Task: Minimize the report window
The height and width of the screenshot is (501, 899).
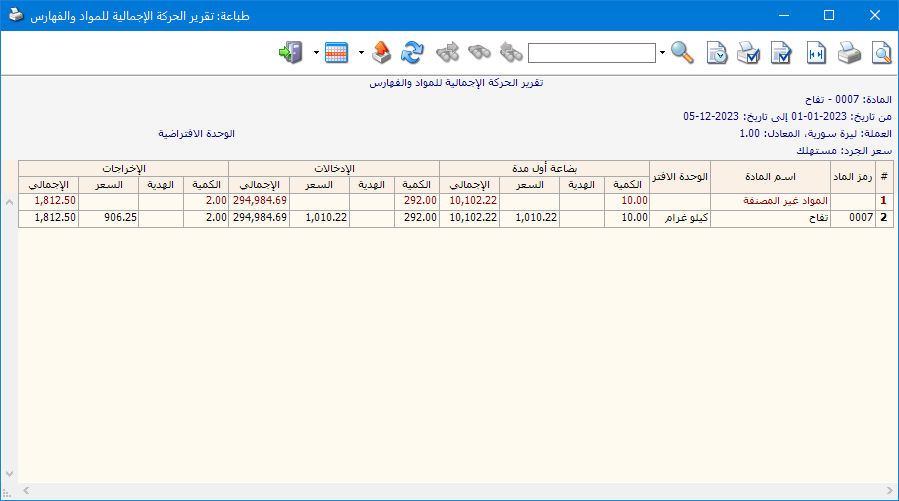Action: pyautogui.click(x=784, y=15)
